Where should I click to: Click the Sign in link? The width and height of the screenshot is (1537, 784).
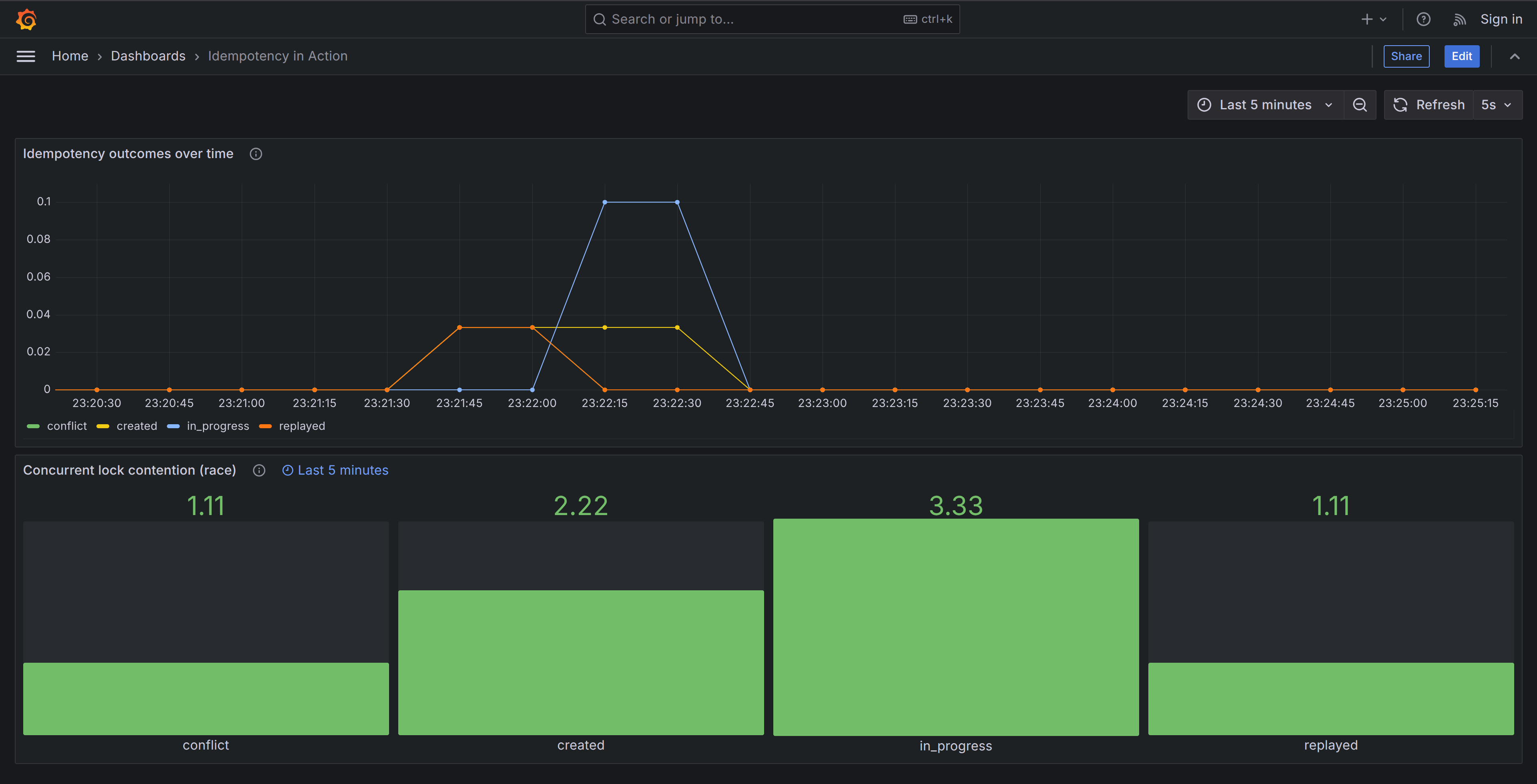tap(1501, 19)
